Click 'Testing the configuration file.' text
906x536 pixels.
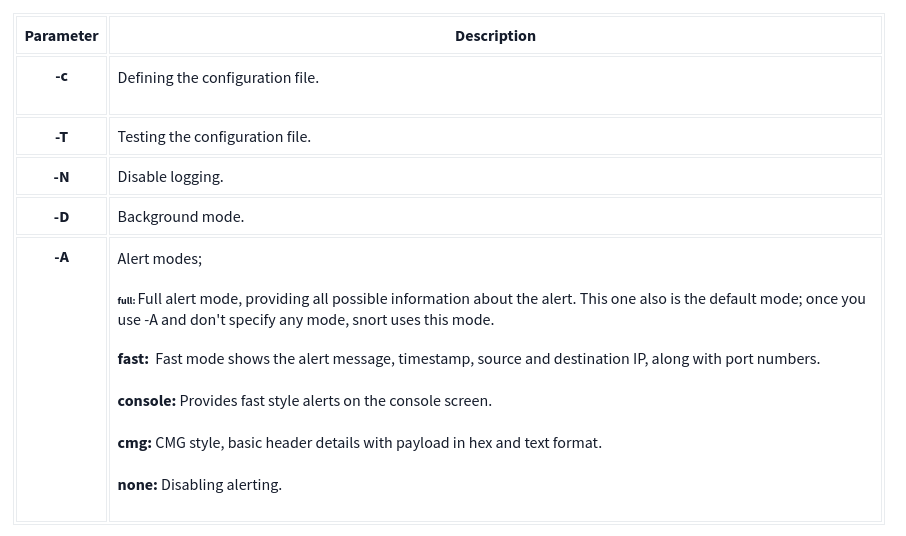(214, 137)
